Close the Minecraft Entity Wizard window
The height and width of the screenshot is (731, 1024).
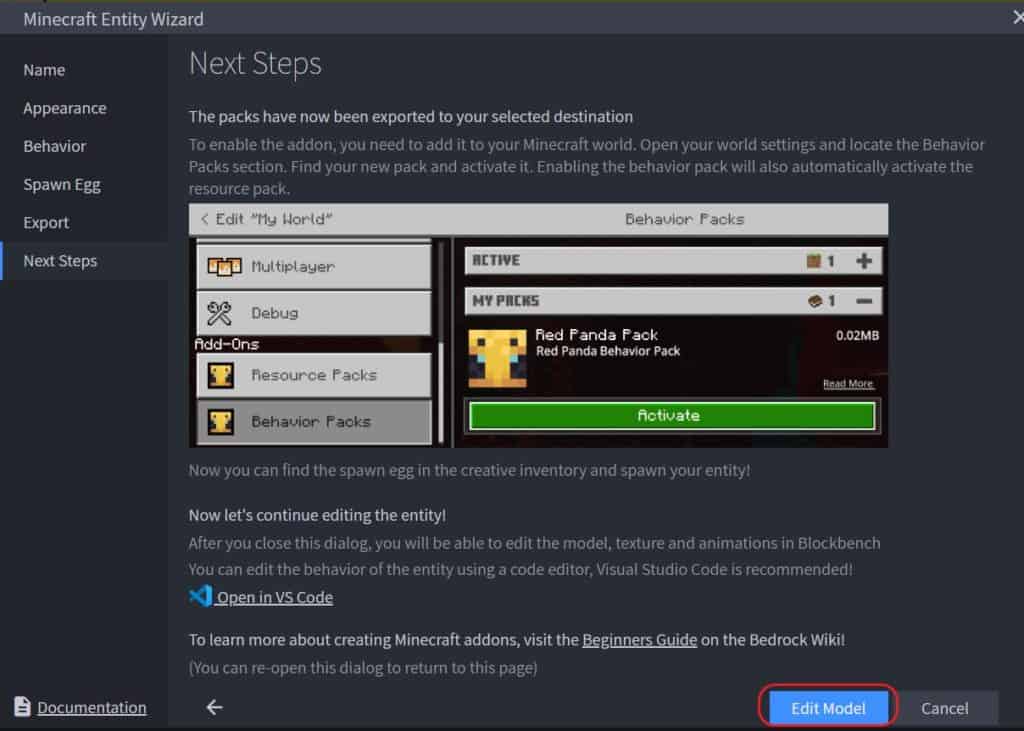1017,18
